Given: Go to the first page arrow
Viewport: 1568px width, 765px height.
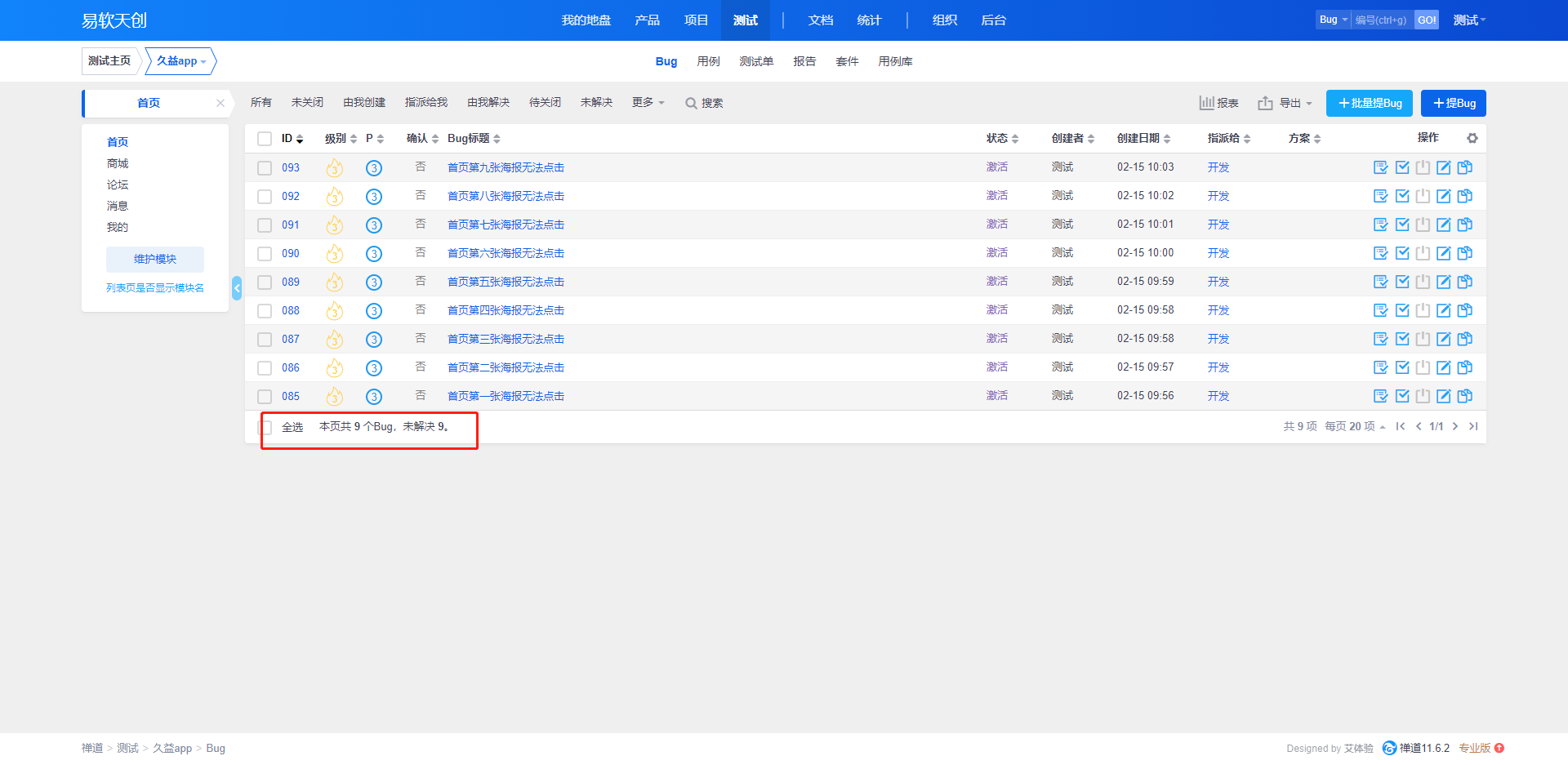Looking at the screenshot, I should (x=1401, y=426).
